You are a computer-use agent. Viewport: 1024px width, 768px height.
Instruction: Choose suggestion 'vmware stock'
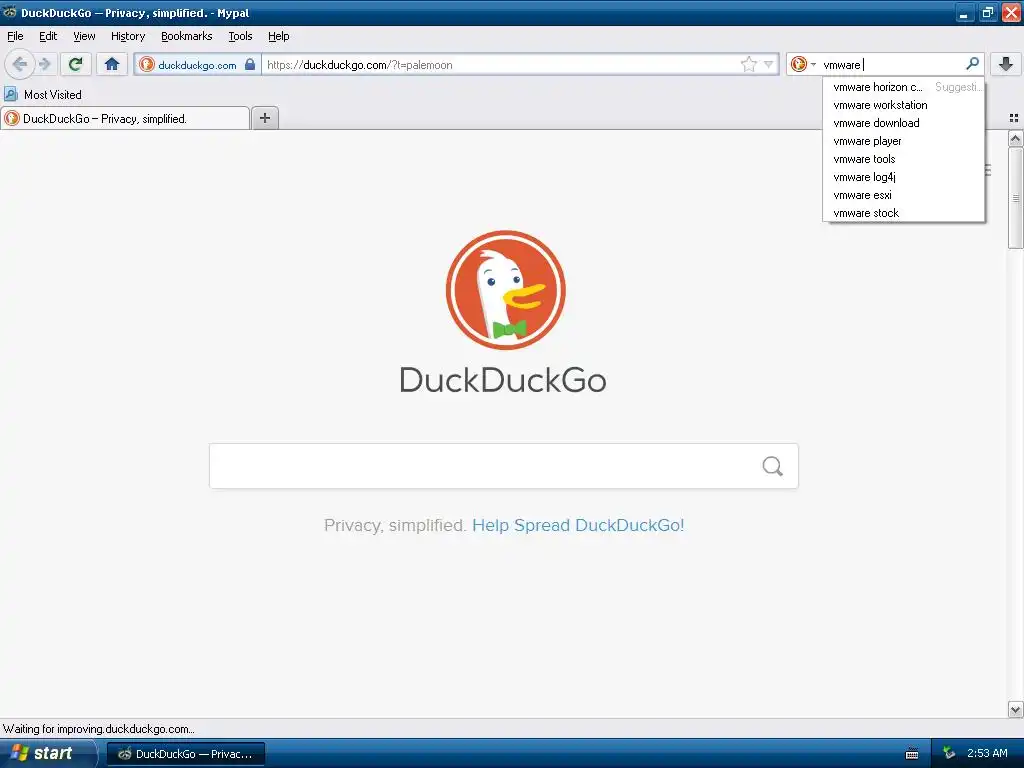pyautogui.click(x=903, y=213)
